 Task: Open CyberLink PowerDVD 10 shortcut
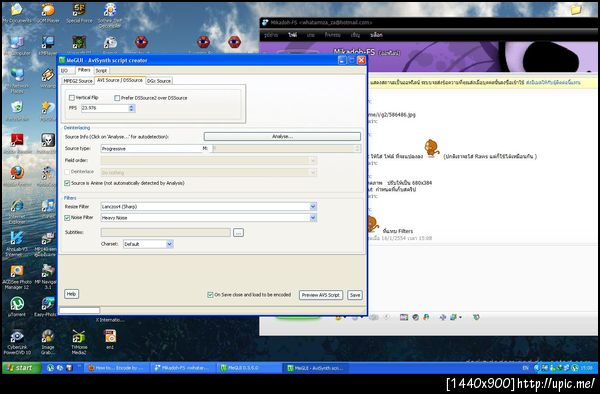pos(16,342)
